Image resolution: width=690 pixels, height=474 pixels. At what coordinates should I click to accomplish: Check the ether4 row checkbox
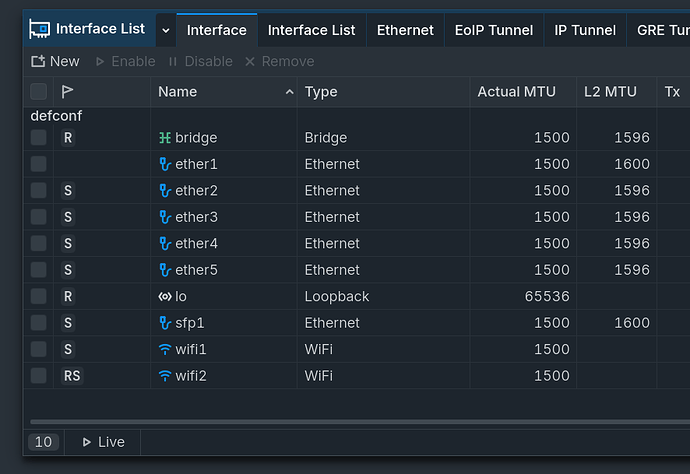(x=39, y=243)
